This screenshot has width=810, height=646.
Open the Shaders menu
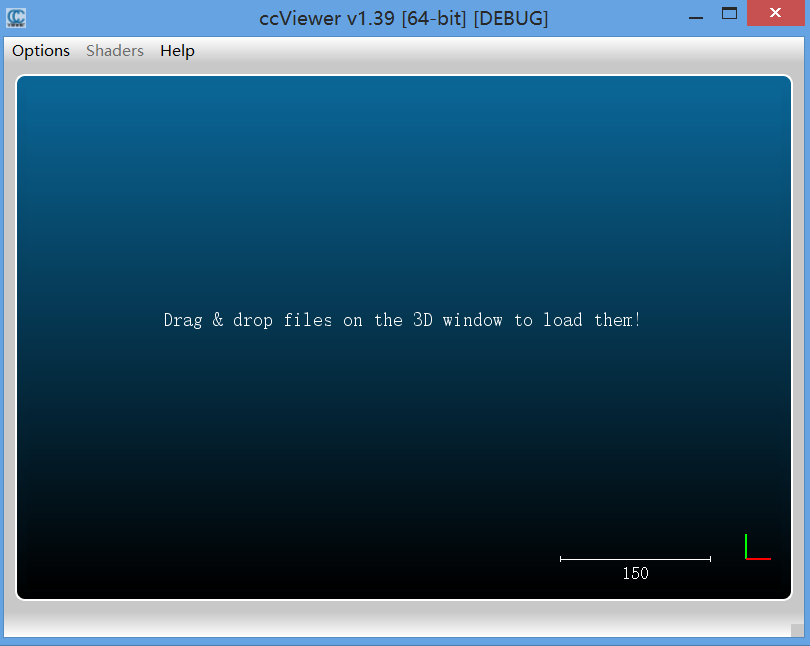coord(115,51)
